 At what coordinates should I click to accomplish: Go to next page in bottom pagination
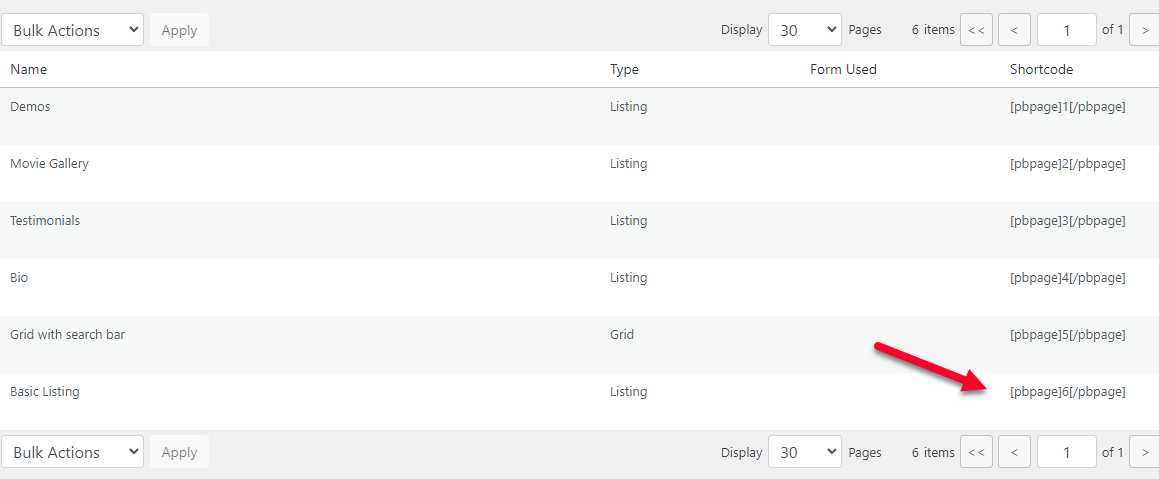1144,452
